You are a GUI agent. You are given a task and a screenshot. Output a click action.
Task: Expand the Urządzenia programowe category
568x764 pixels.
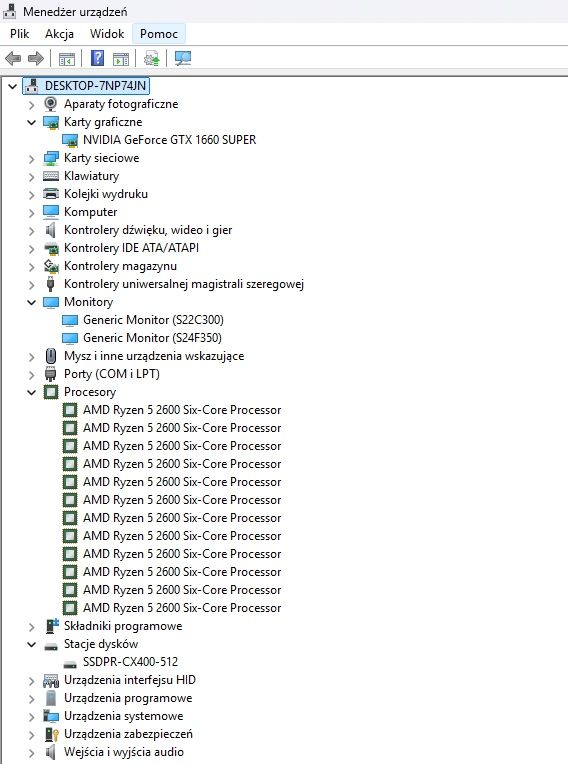(32, 698)
